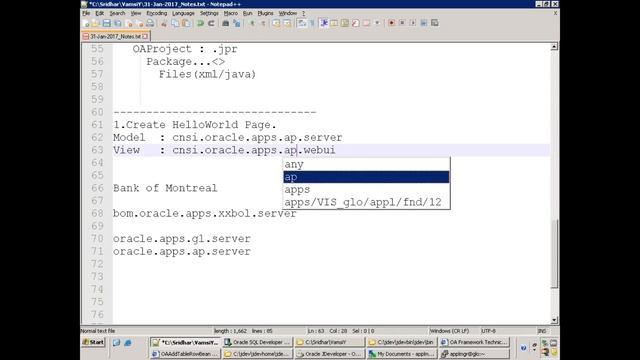
Task: Click the editor scrollbar up arrow
Action: tap(554, 47)
